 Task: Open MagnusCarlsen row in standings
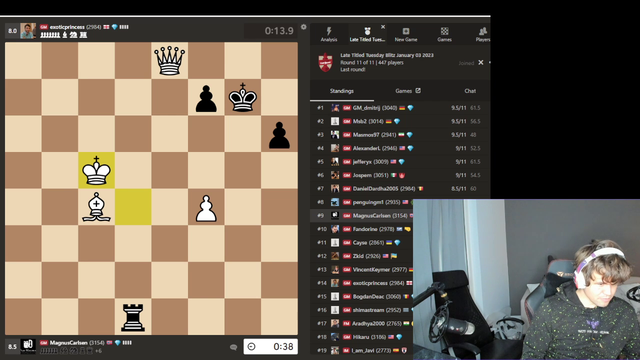[x=362, y=216]
